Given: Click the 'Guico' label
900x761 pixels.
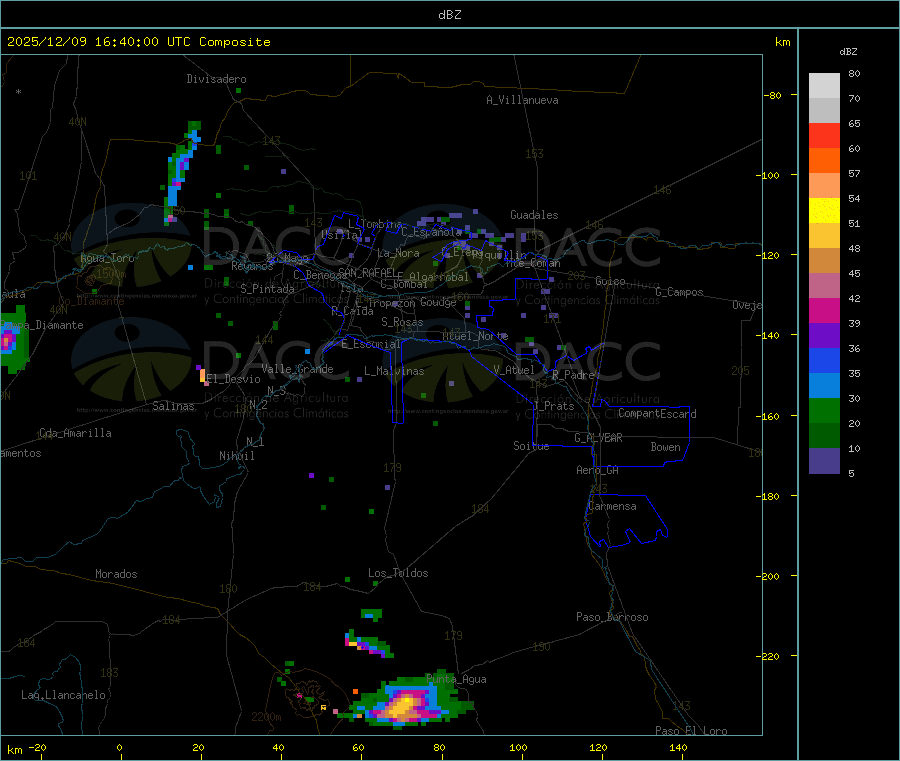Looking at the screenshot, I should click(610, 281).
